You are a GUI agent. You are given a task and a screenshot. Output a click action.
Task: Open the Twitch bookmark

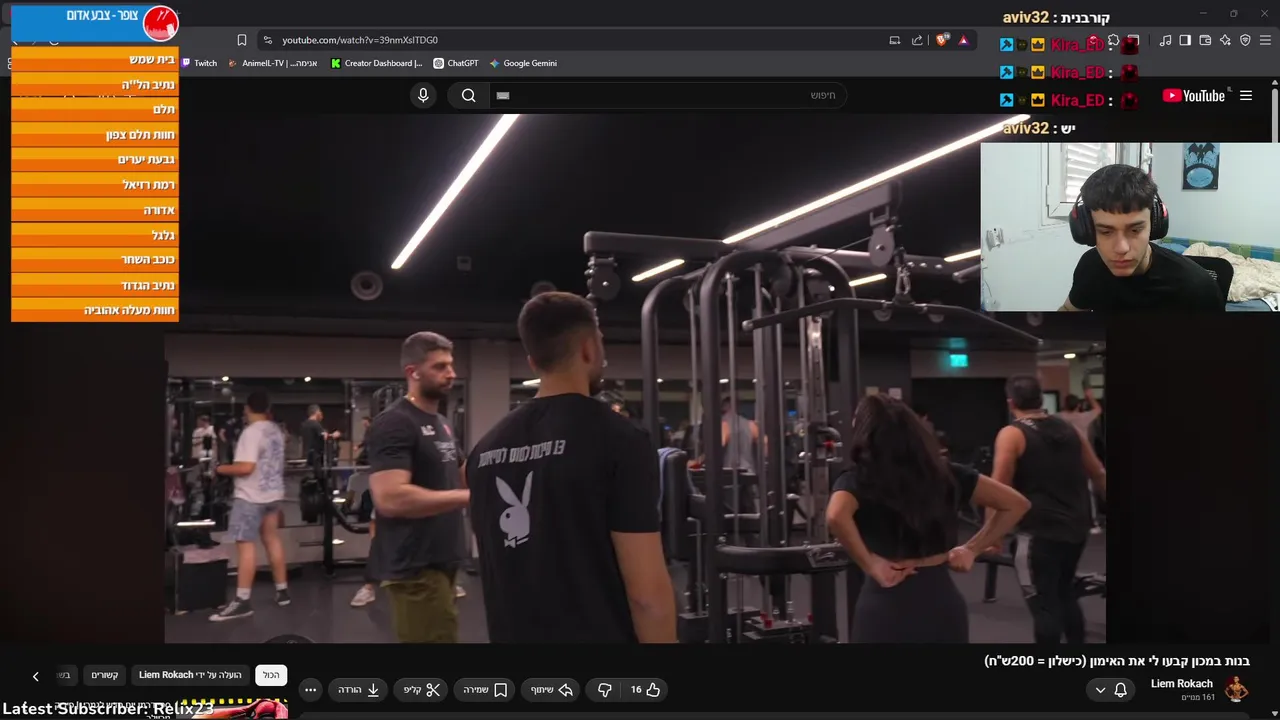[199, 63]
